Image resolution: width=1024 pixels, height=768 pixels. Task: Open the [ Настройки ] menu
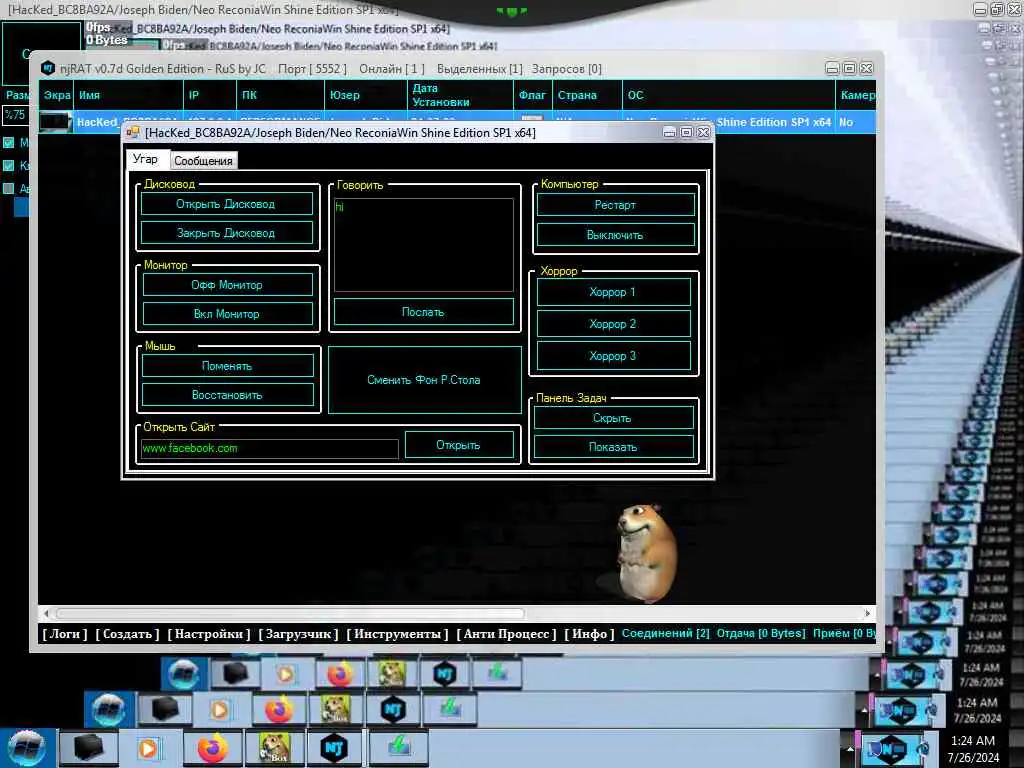[x=209, y=633]
